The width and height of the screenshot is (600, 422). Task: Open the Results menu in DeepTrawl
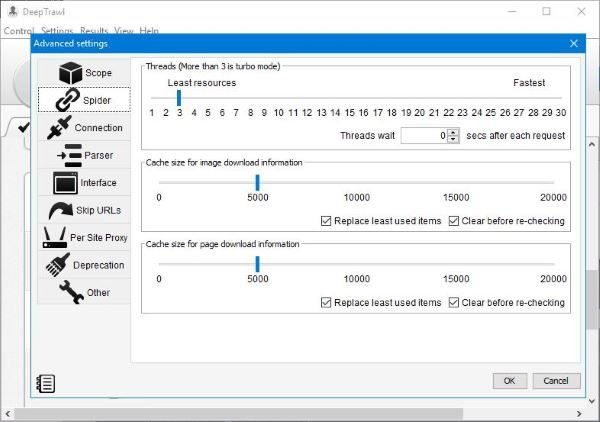click(x=94, y=31)
